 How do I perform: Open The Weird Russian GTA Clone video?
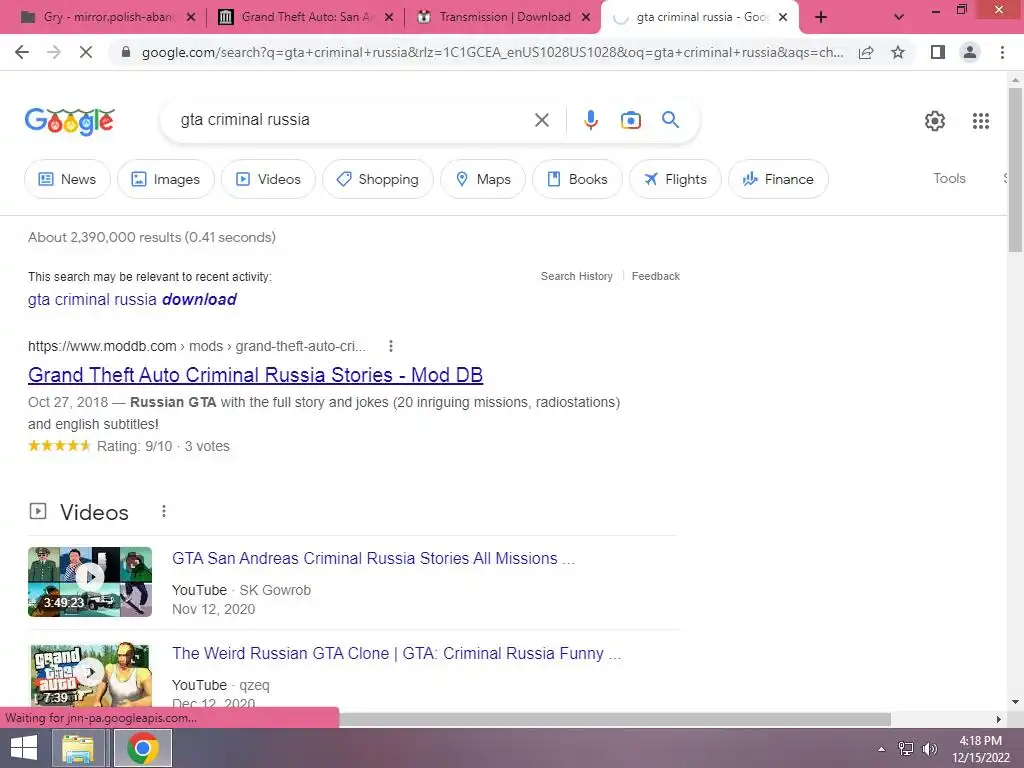396,654
